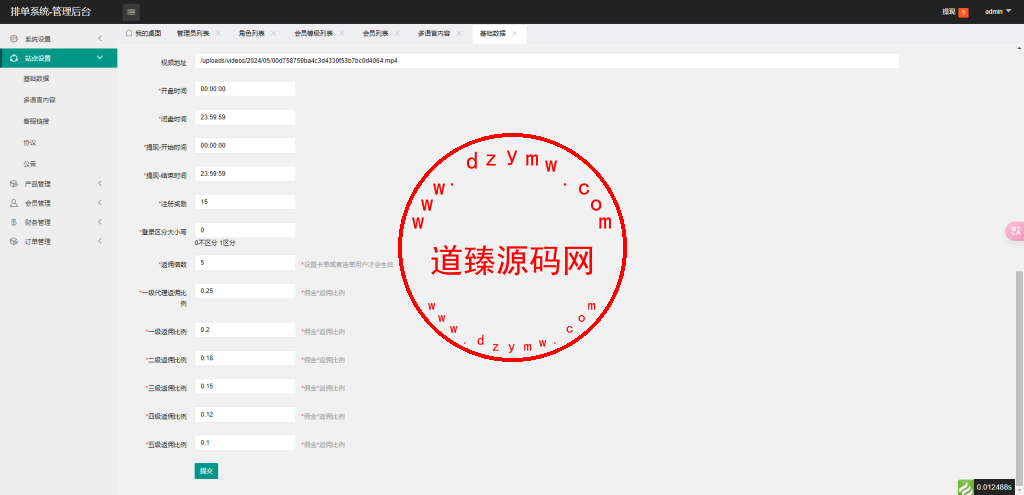Close the 角色列表 tab
This screenshot has height=495, width=1024.
[x=274, y=33]
